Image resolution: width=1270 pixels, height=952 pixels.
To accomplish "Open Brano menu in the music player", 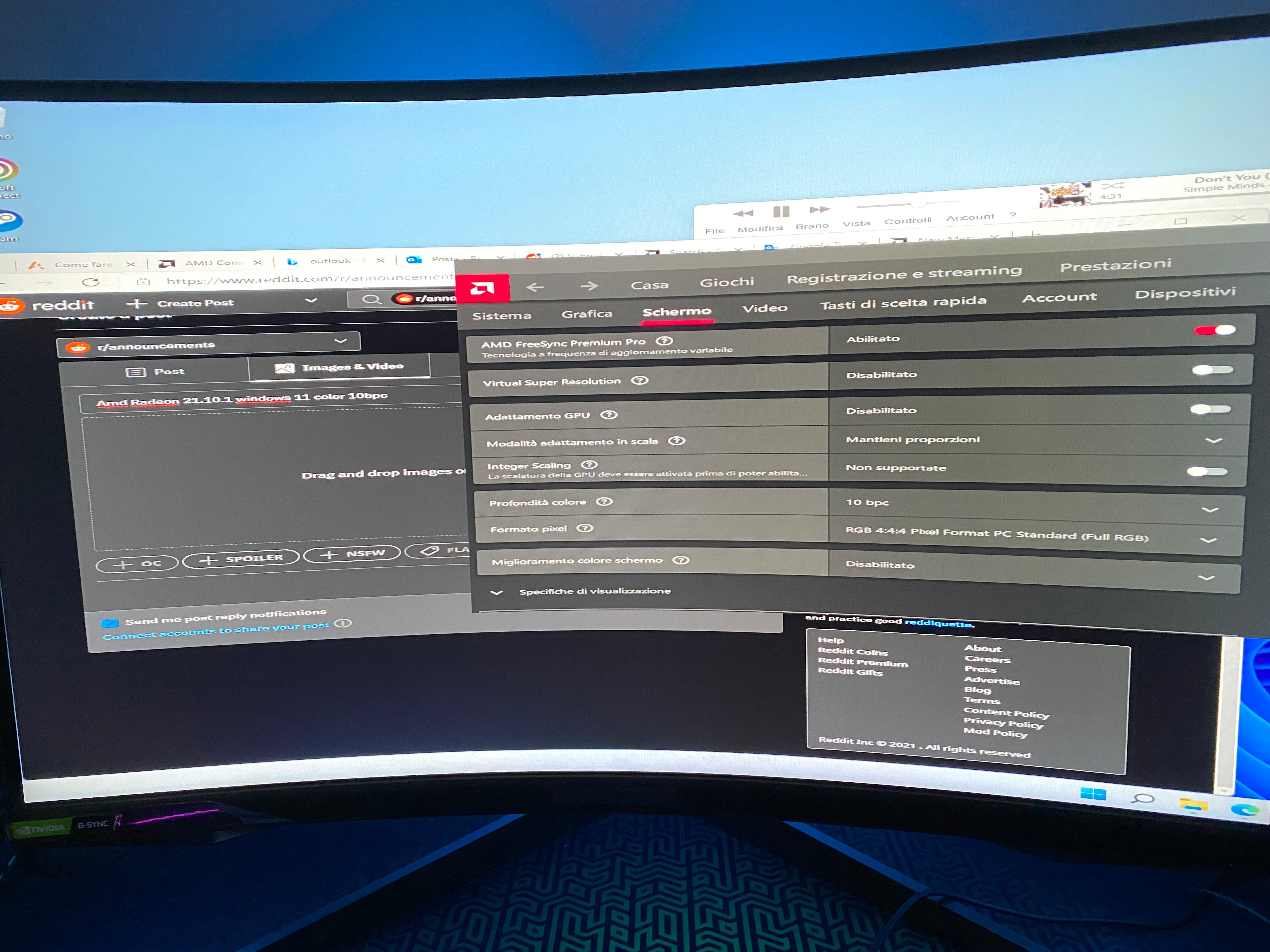I will [x=812, y=226].
